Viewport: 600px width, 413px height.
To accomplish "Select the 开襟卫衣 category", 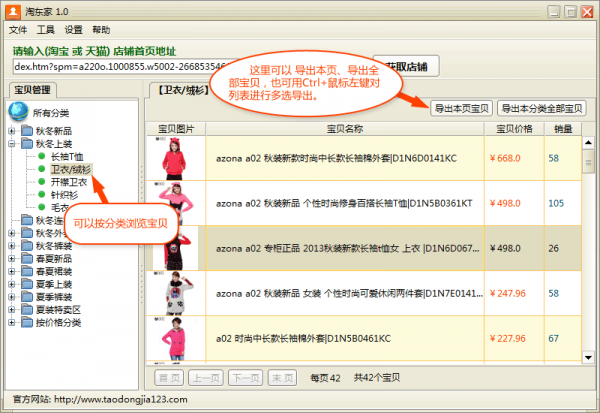I will point(69,182).
